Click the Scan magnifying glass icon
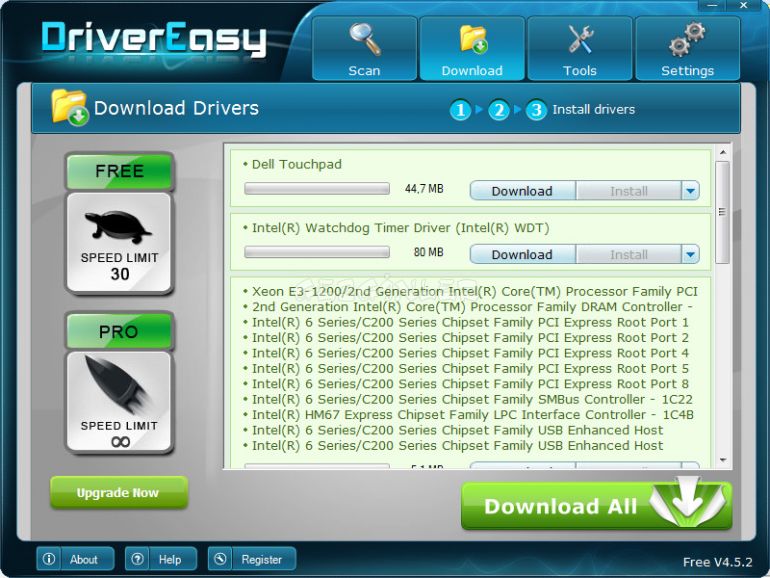 click(x=365, y=39)
